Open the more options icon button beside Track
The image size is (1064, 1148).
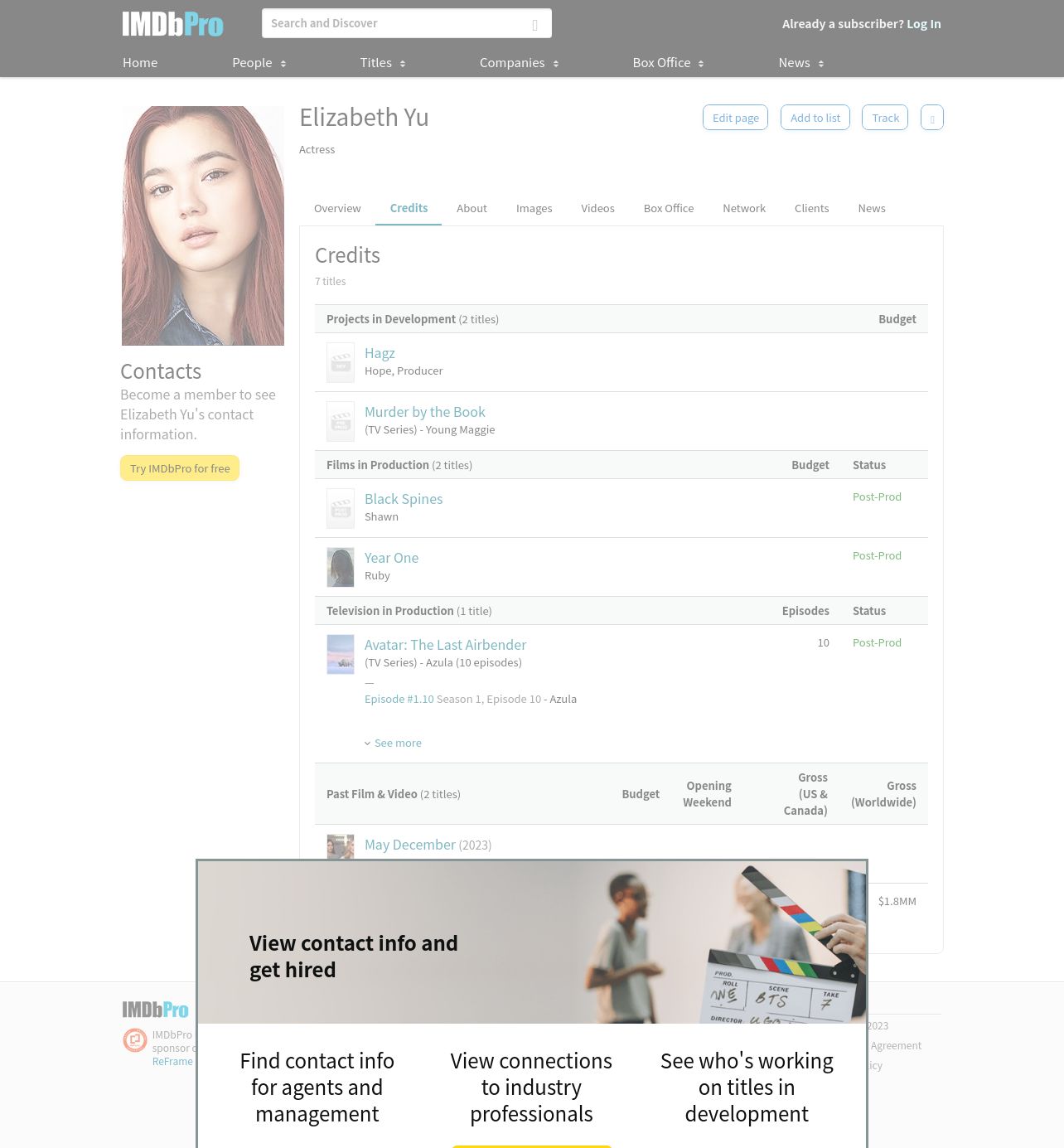(932, 118)
